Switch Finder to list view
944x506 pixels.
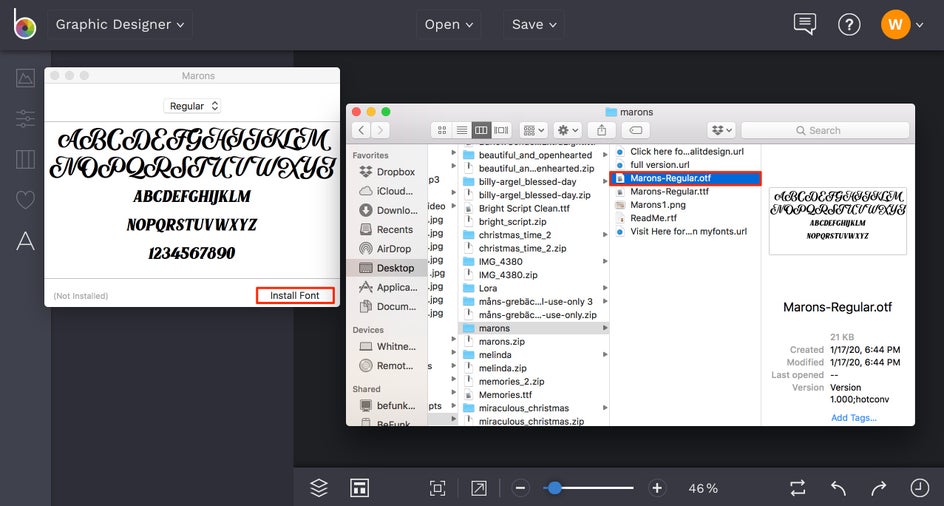(462, 130)
